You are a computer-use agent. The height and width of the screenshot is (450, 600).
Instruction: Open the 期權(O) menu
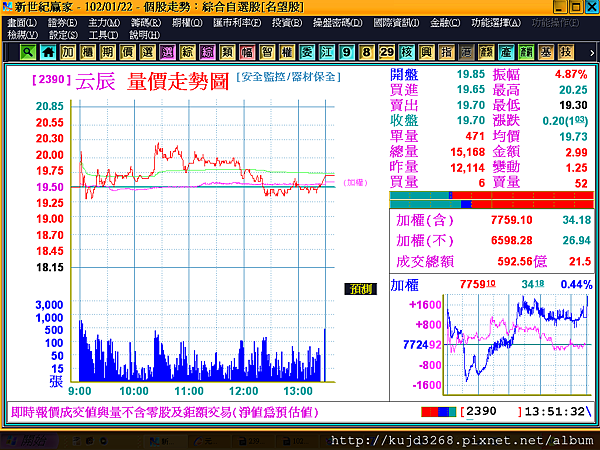pyautogui.click(x=187, y=23)
